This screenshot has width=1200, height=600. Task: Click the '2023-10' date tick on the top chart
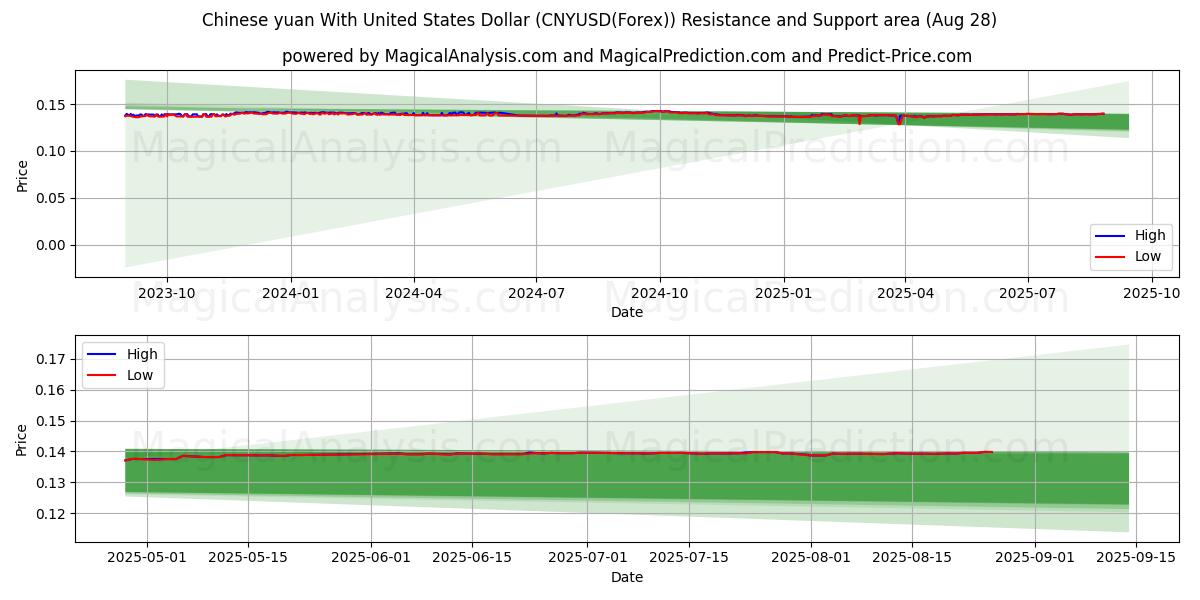[166, 293]
